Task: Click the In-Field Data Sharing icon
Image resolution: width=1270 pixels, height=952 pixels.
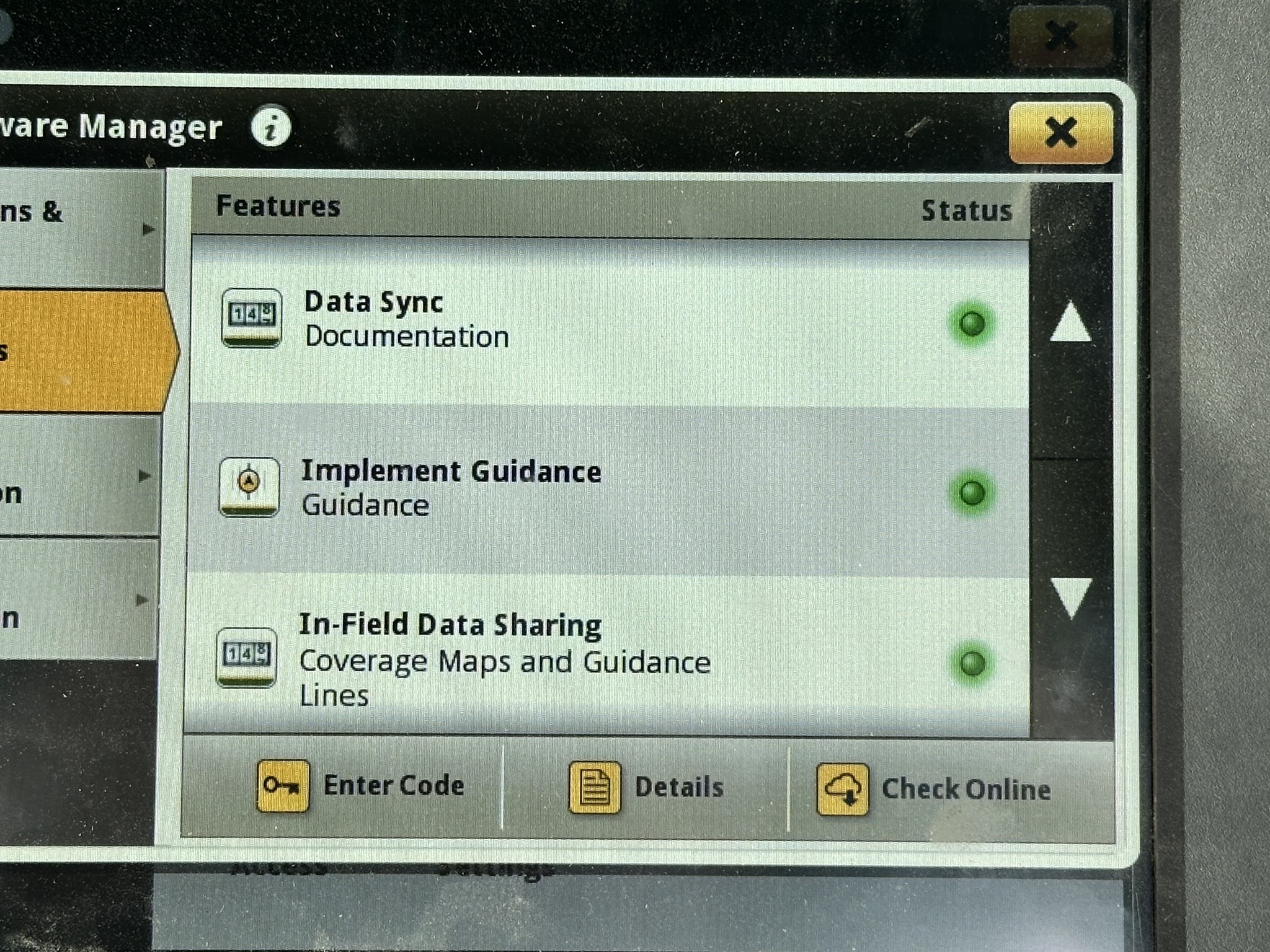Action: [x=246, y=657]
